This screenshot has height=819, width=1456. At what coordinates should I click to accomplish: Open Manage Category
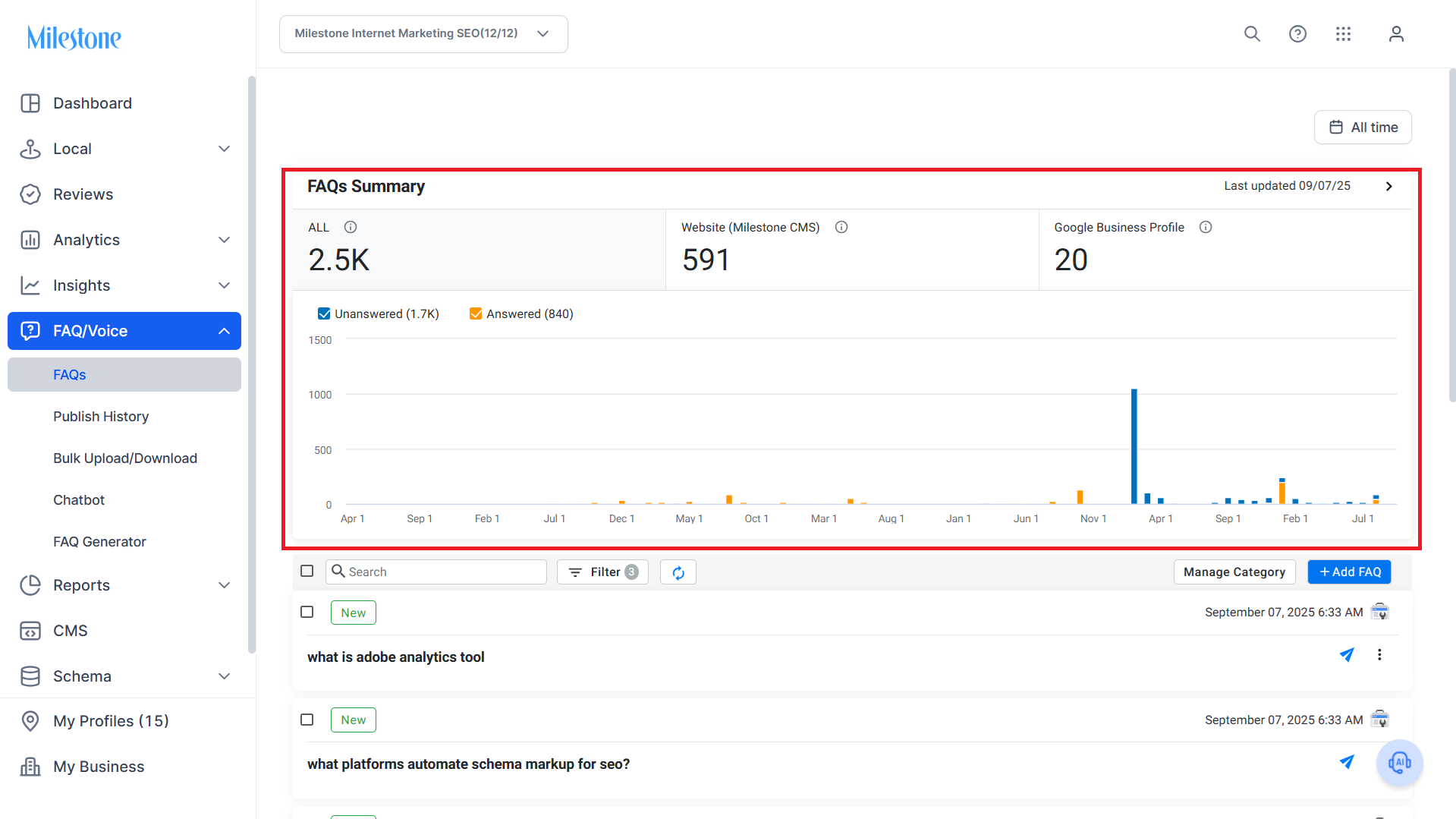point(1234,572)
